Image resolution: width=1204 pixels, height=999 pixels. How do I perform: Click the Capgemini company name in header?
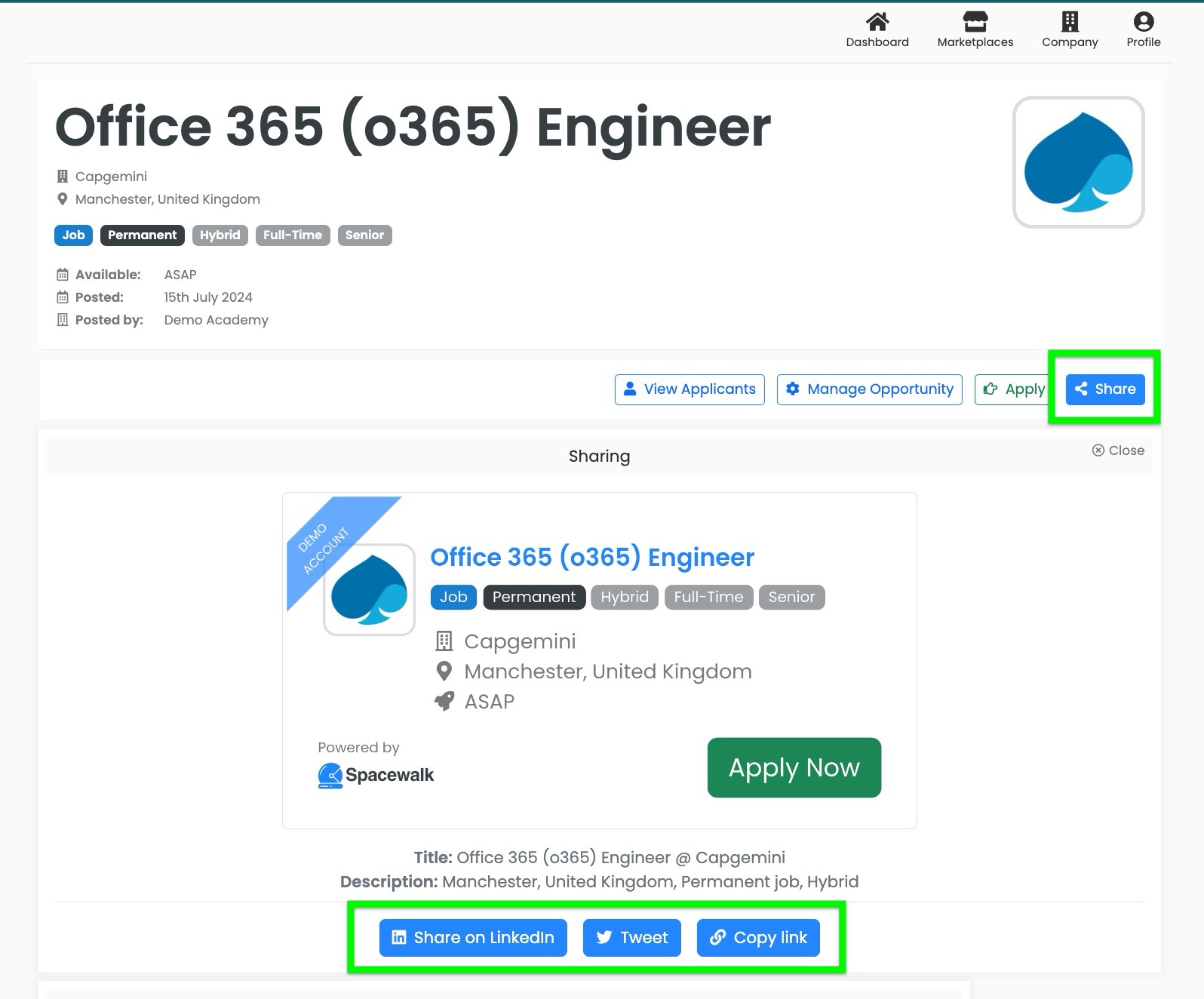click(111, 177)
